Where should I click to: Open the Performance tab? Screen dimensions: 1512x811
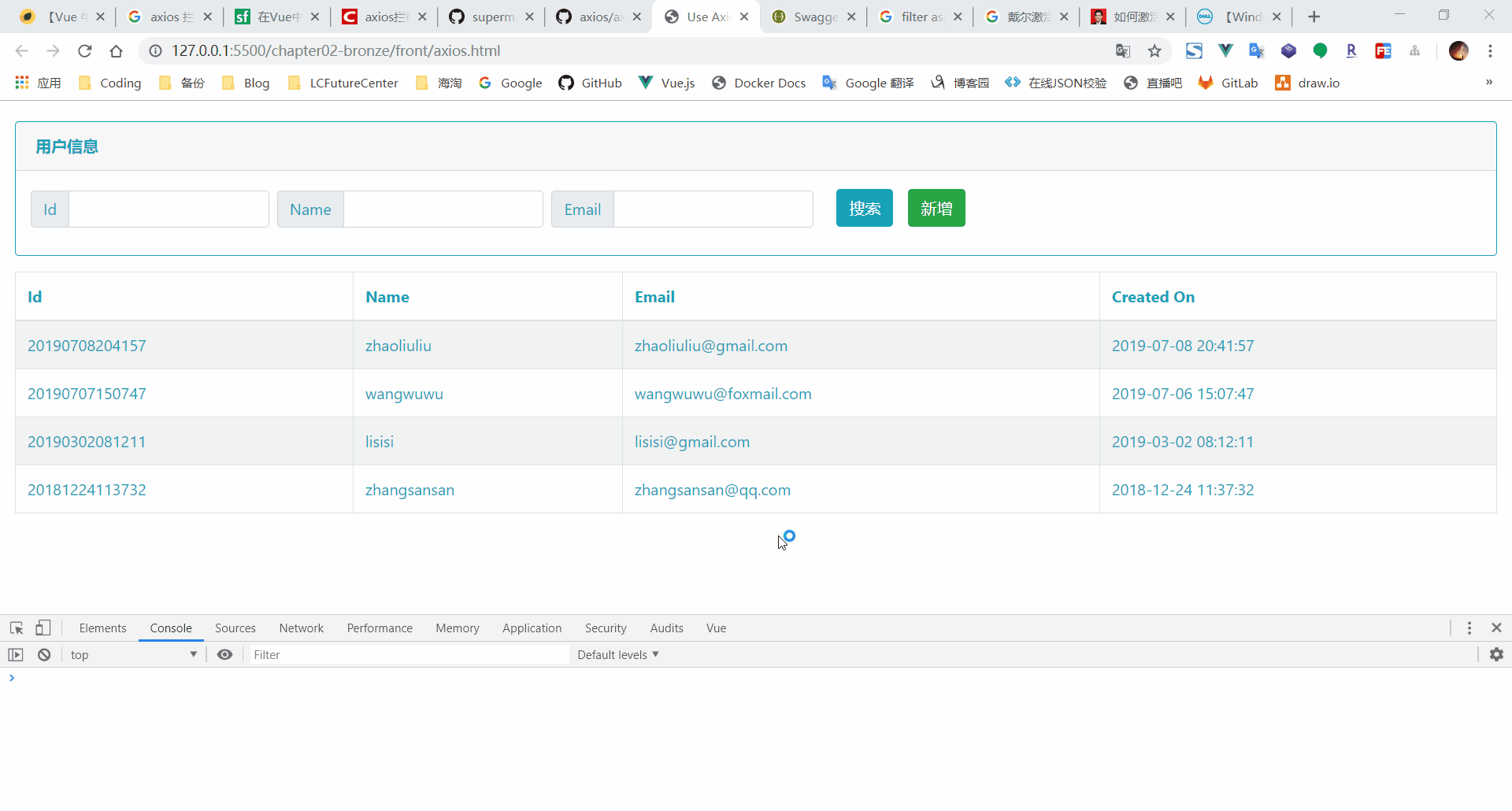380,628
